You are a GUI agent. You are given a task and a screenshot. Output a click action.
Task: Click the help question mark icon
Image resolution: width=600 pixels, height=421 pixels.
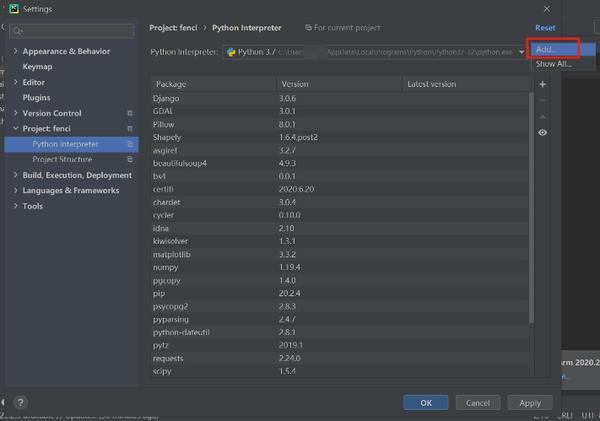[21, 402]
